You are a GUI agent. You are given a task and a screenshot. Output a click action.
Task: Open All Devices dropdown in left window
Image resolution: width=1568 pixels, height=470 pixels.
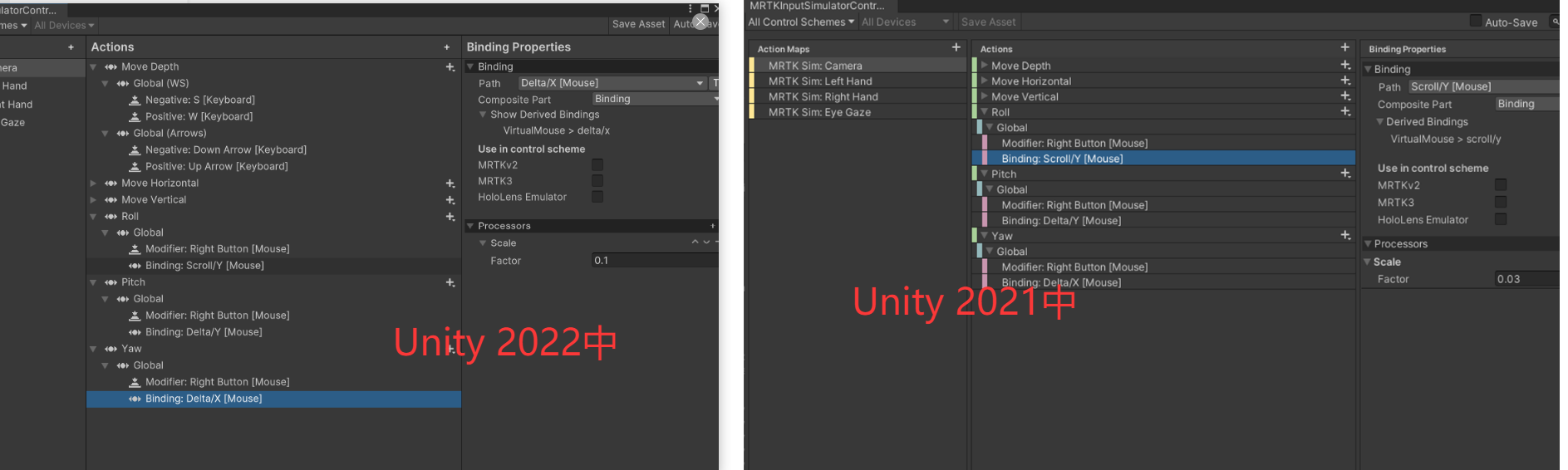pyautogui.click(x=64, y=26)
